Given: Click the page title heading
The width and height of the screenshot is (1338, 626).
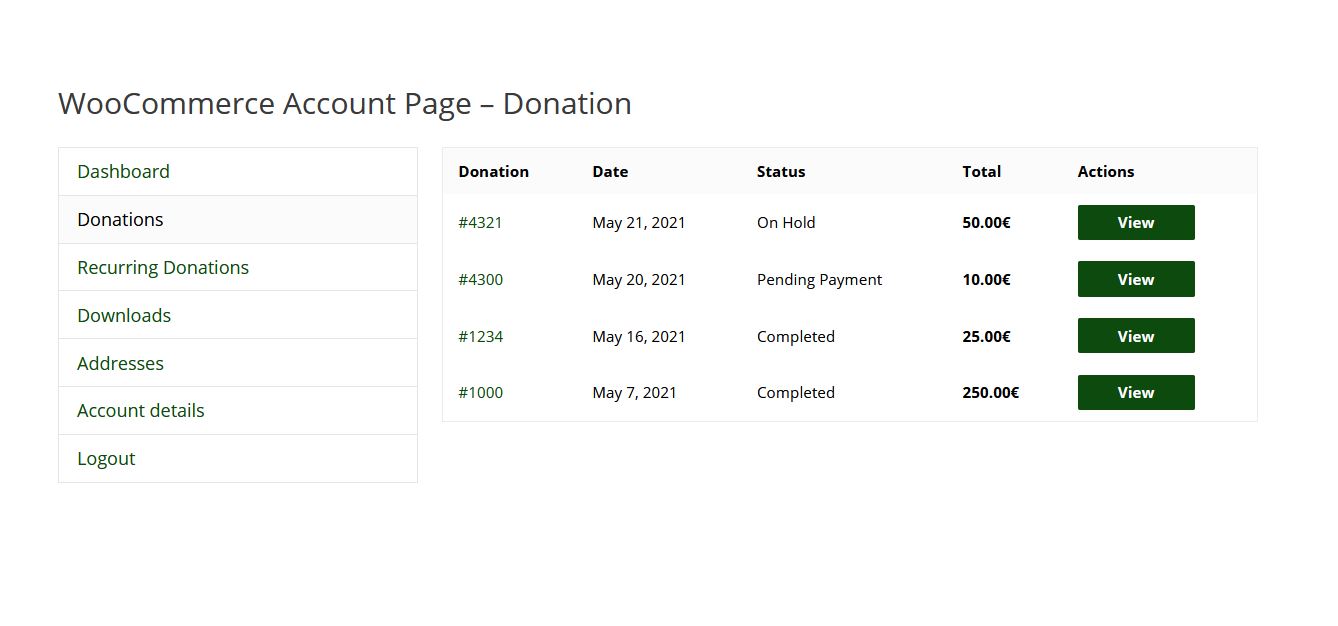Looking at the screenshot, I should [x=344, y=104].
